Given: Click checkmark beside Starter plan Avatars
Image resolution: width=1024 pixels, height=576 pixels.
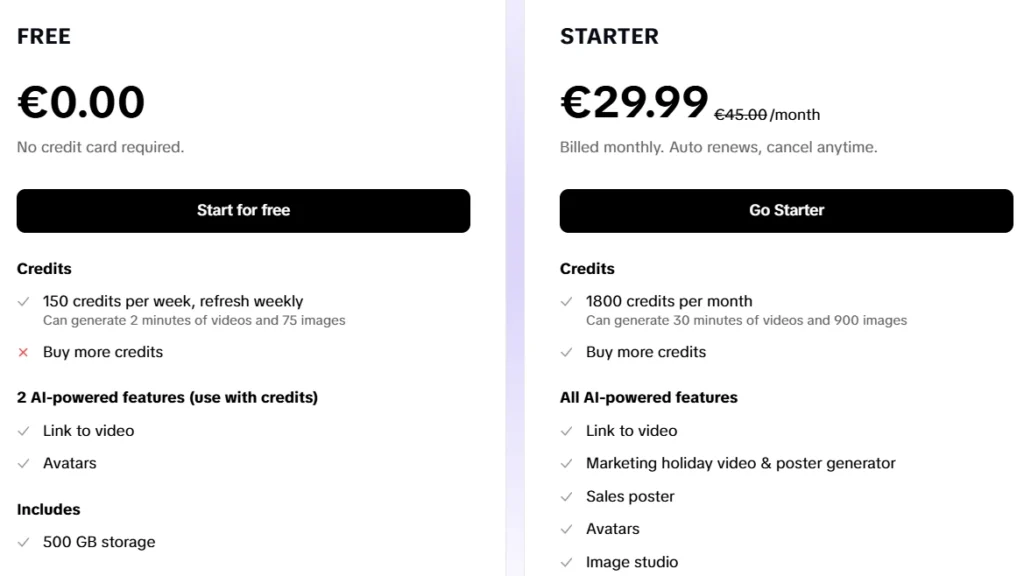Looking at the screenshot, I should point(567,529).
